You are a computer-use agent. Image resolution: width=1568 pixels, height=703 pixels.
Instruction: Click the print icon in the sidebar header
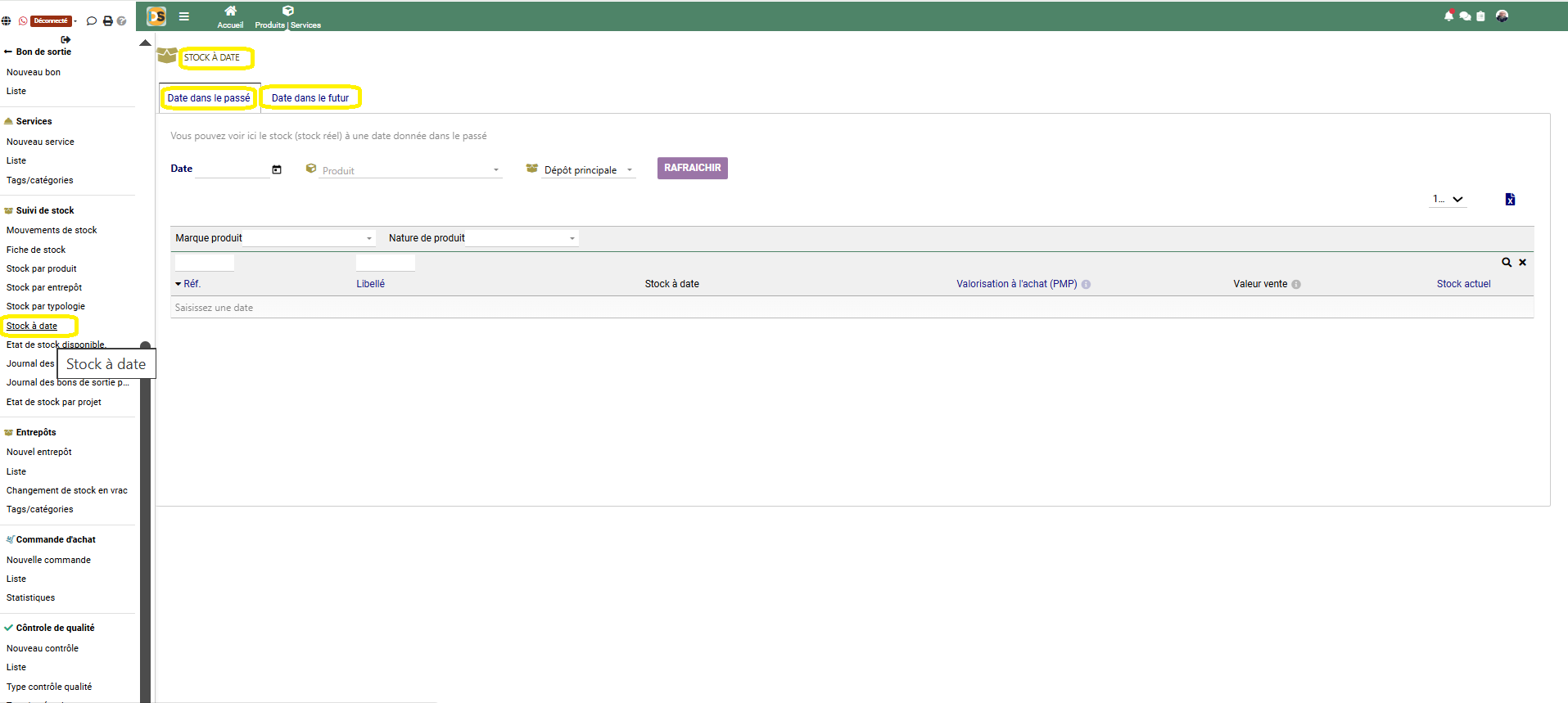tap(107, 21)
